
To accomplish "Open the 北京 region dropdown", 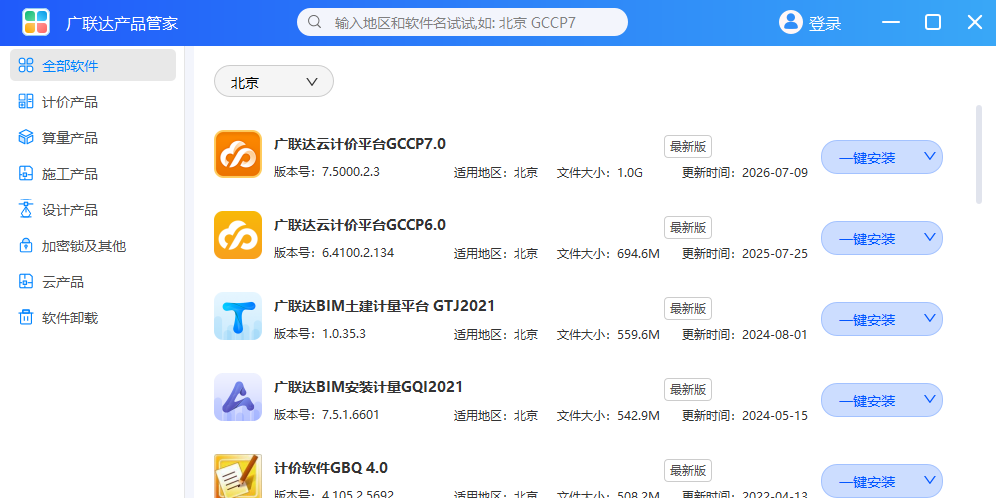I will click(274, 81).
